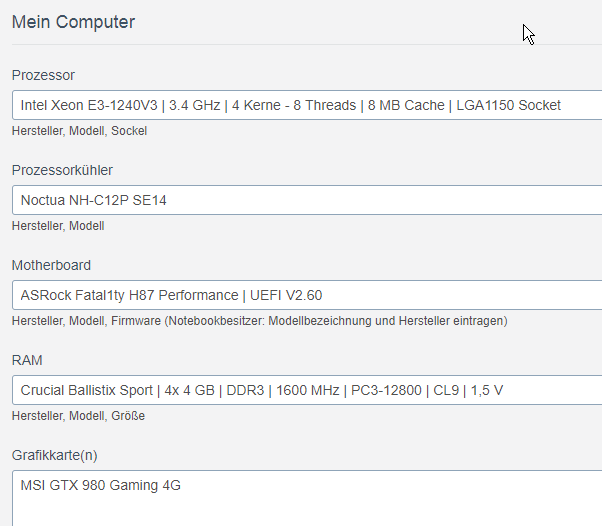602x526 pixels.
Task: Place cursor on 'UEFI V2.60' in Motherboard field
Action: (286, 295)
